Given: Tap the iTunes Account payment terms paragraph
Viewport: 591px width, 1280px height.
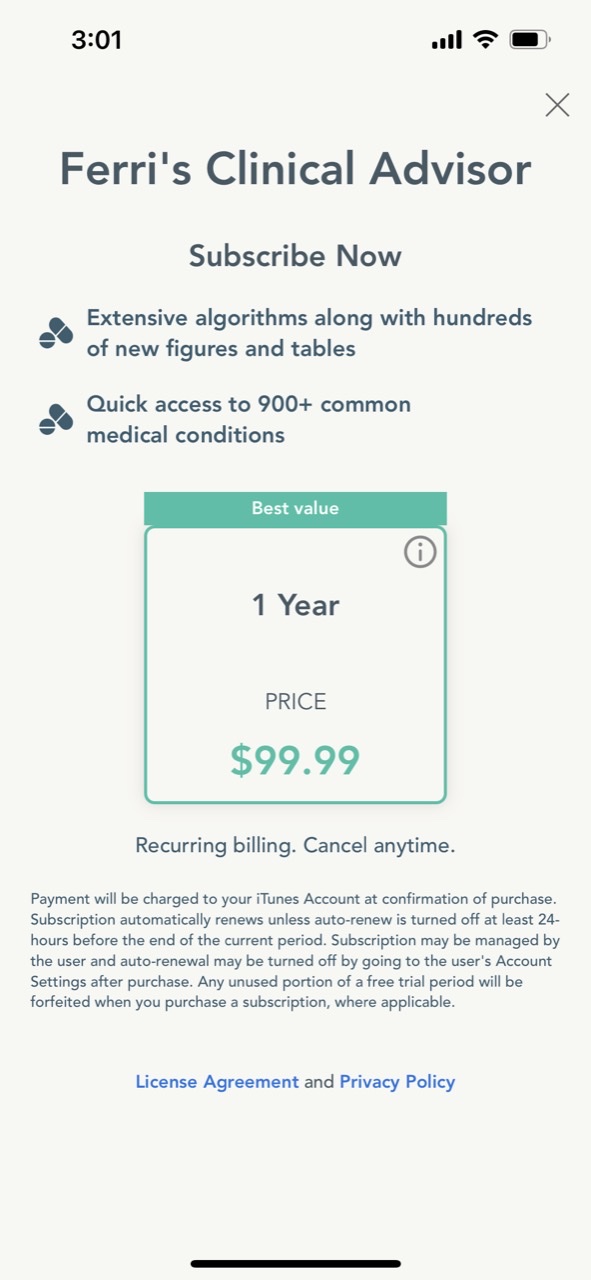Looking at the screenshot, I should (x=295, y=951).
